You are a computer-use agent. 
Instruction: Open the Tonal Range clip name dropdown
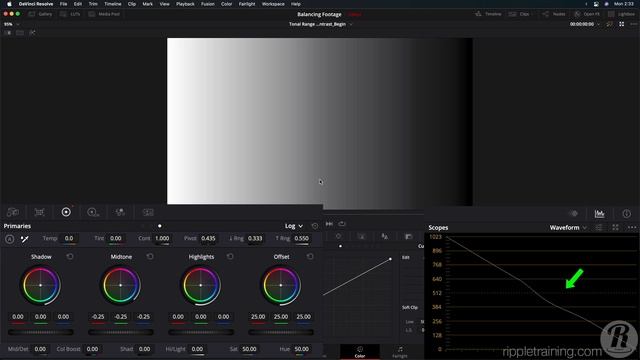click(320, 24)
